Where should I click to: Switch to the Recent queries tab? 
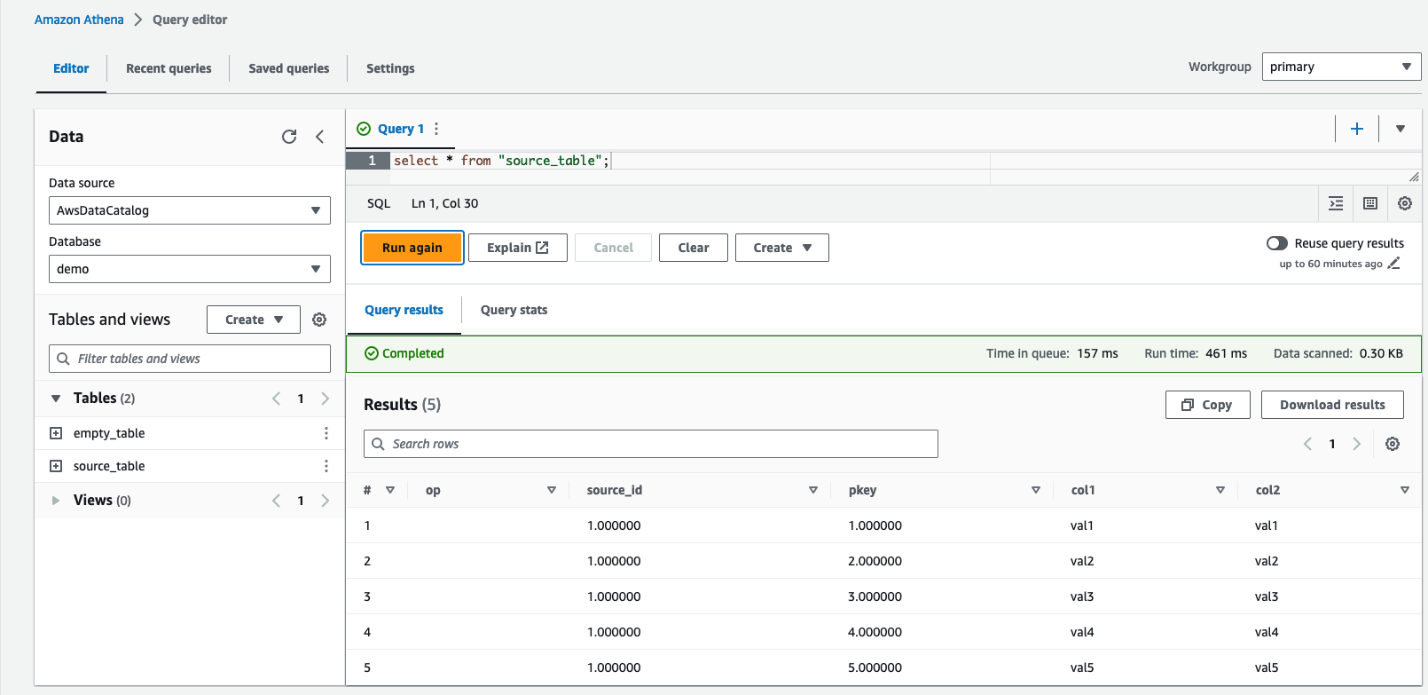click(168, 68)
